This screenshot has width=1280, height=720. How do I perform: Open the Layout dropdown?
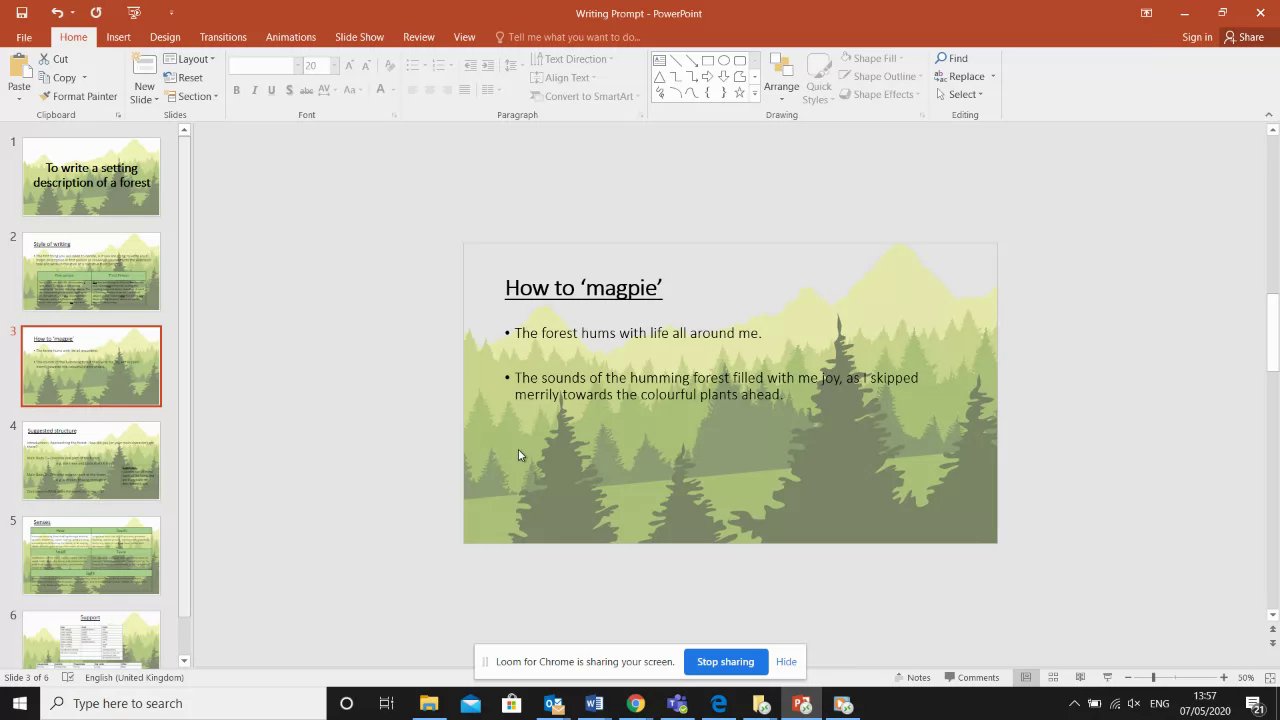click(190, 59)
